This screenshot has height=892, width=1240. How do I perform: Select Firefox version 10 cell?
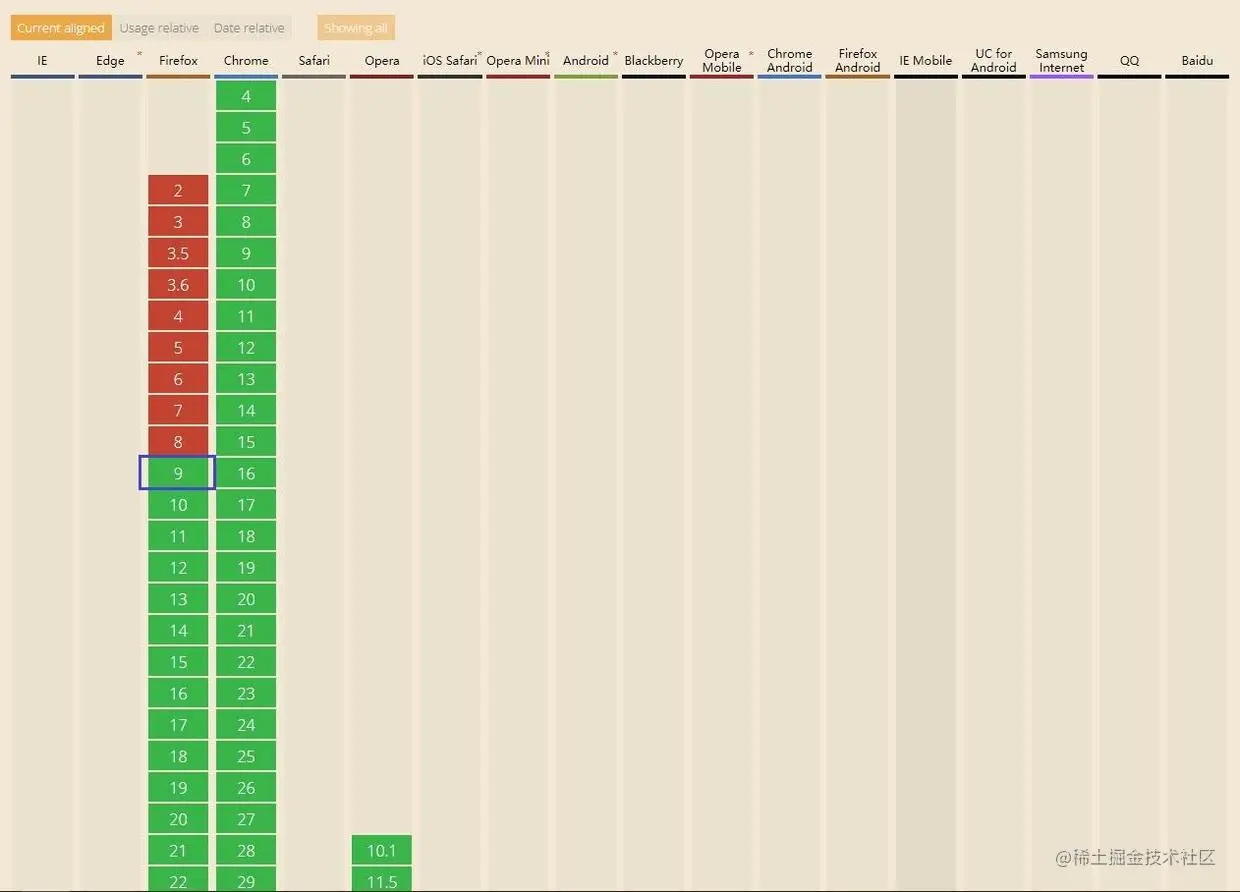pos(178,505)
